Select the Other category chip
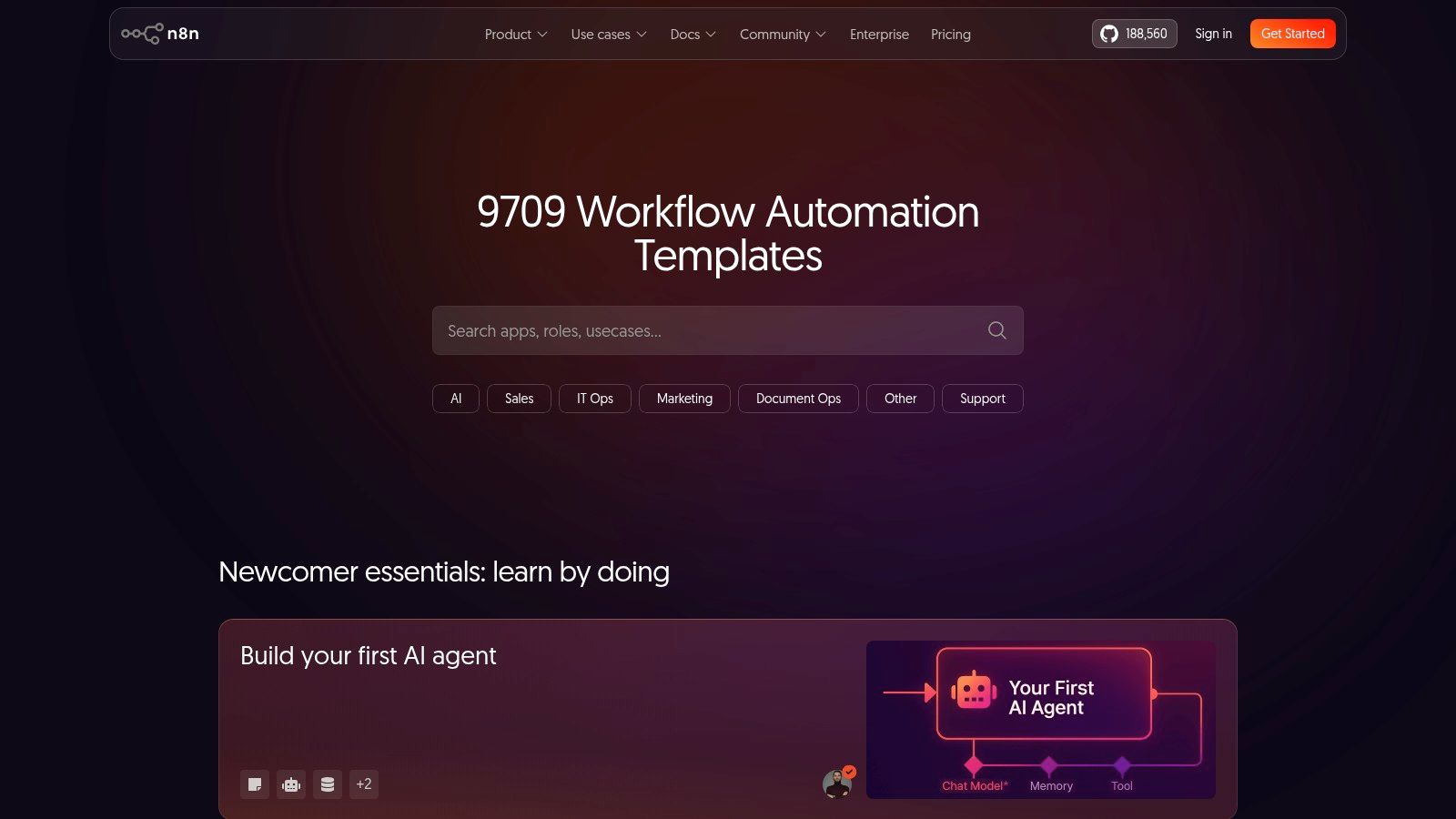 coord(900,399)
